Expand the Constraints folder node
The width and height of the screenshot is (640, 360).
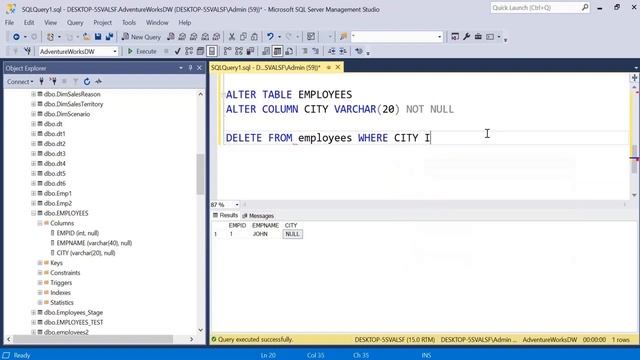pos(40,273)
